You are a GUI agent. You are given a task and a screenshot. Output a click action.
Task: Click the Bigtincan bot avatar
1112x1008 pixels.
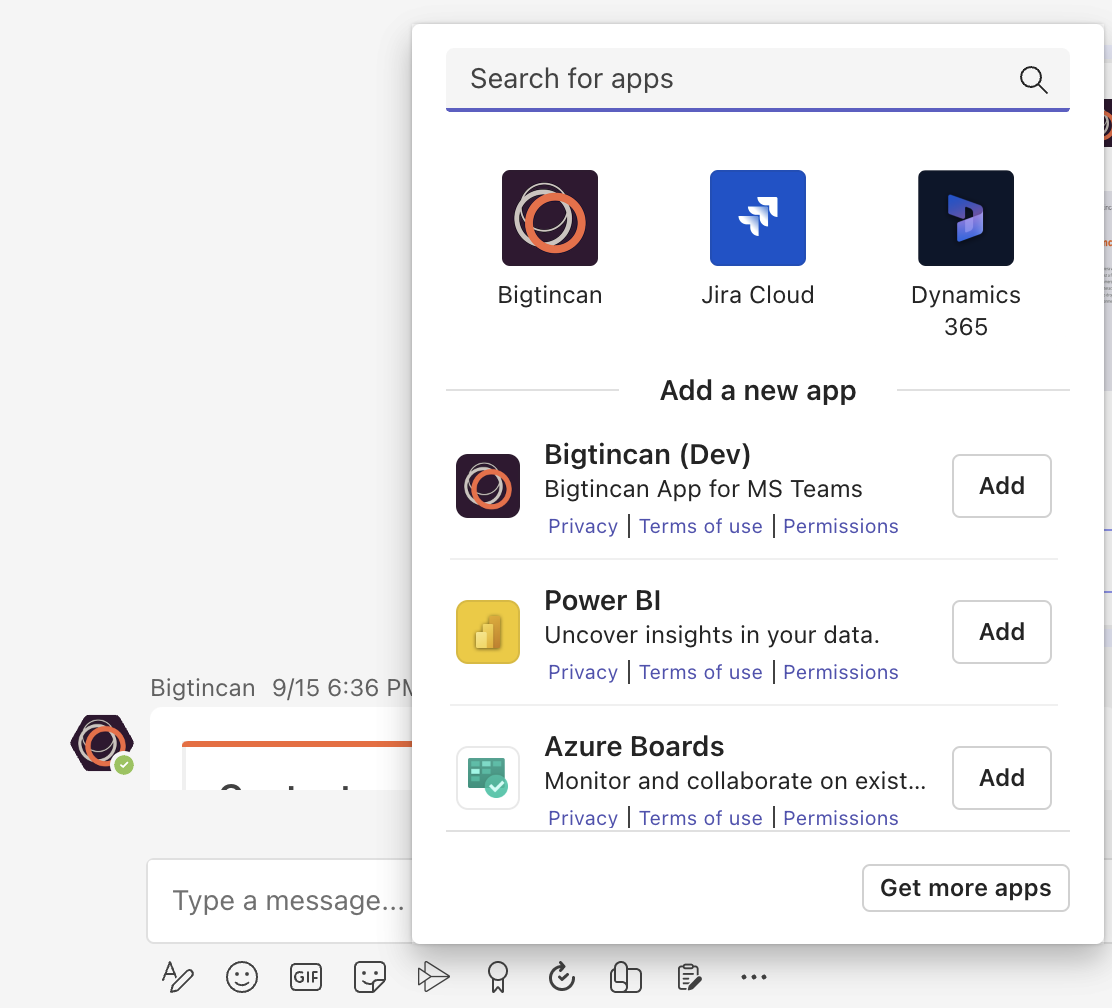click(102, 743)
